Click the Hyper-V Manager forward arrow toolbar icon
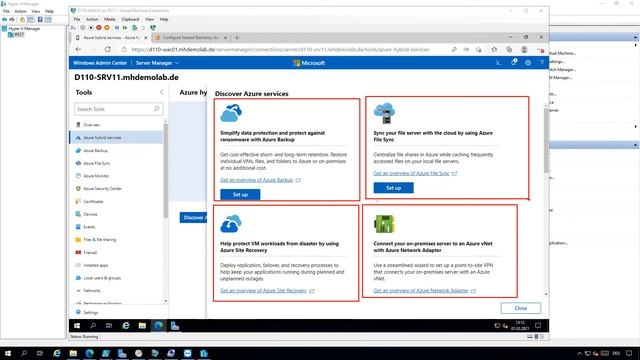This screenshot has width=640, height=360. (x=12, y=19)
